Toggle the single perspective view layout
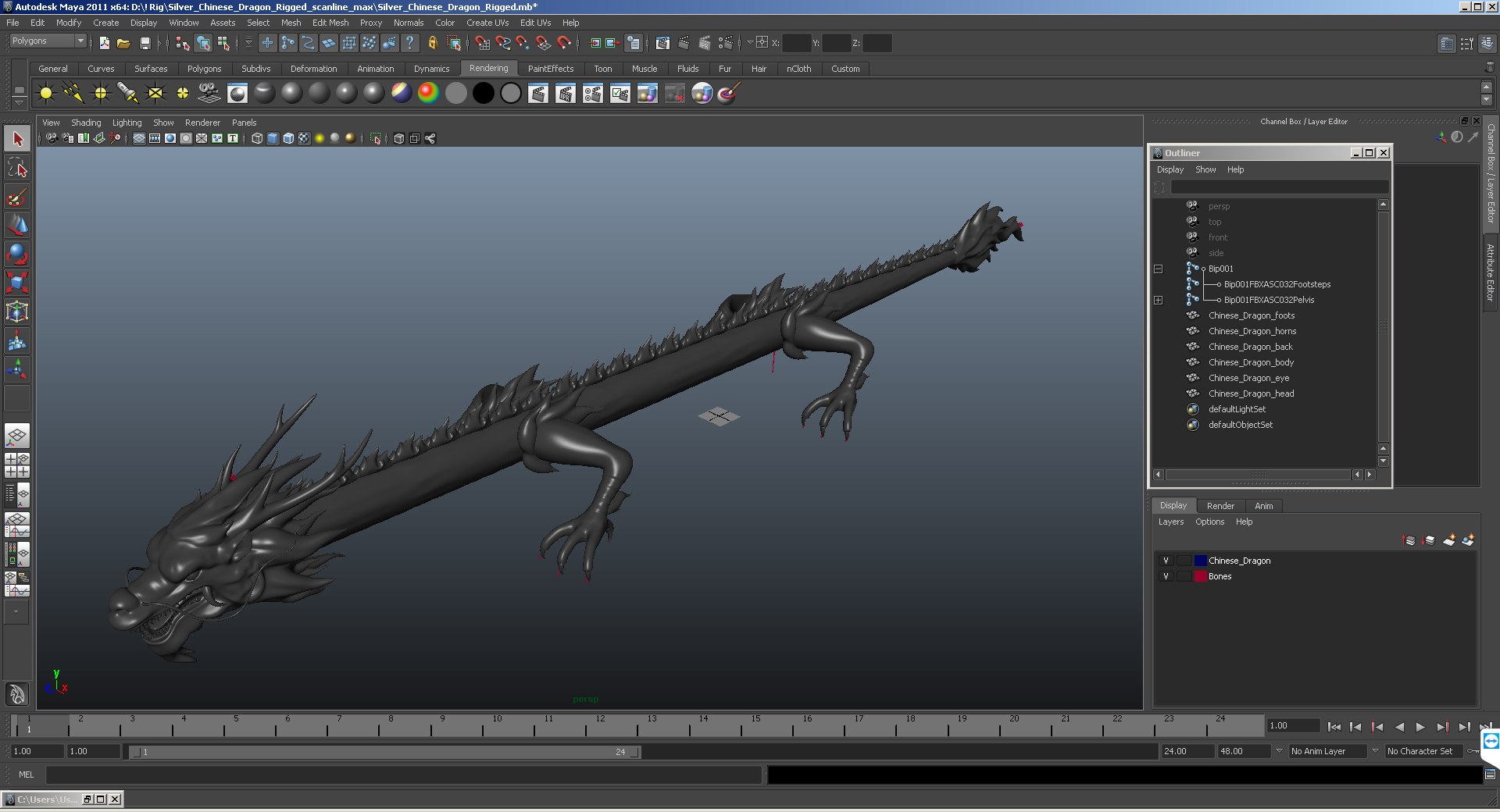 click(16, 436)
